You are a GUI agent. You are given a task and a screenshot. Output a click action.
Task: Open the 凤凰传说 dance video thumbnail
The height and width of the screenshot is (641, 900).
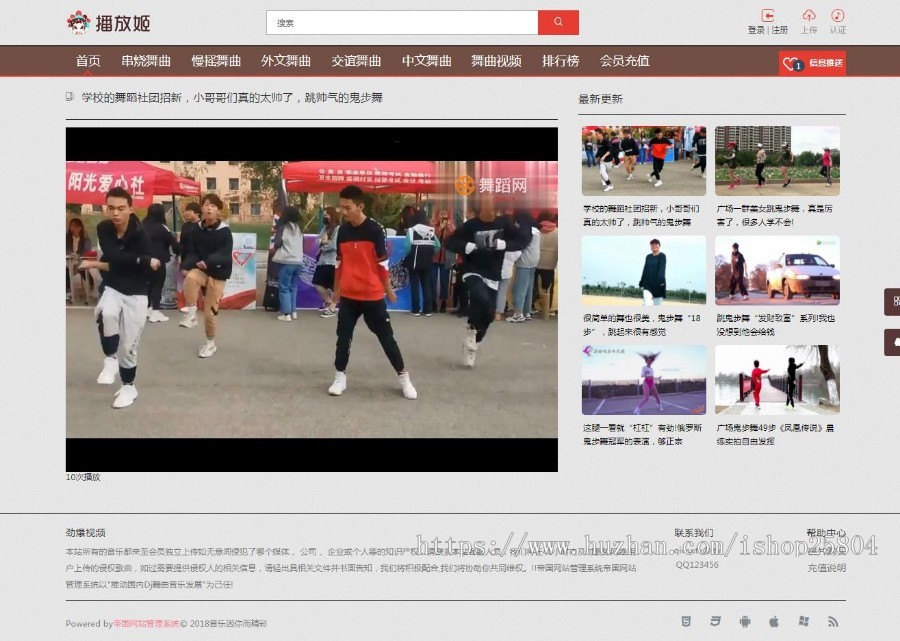[x=777, y=382]
